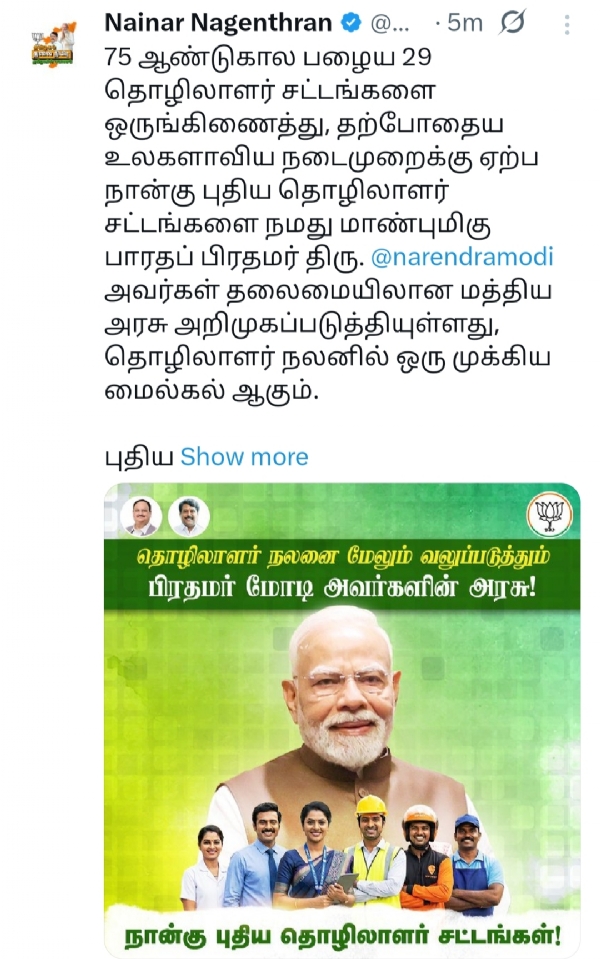Click the delivery rider in orange helmet

424,856
